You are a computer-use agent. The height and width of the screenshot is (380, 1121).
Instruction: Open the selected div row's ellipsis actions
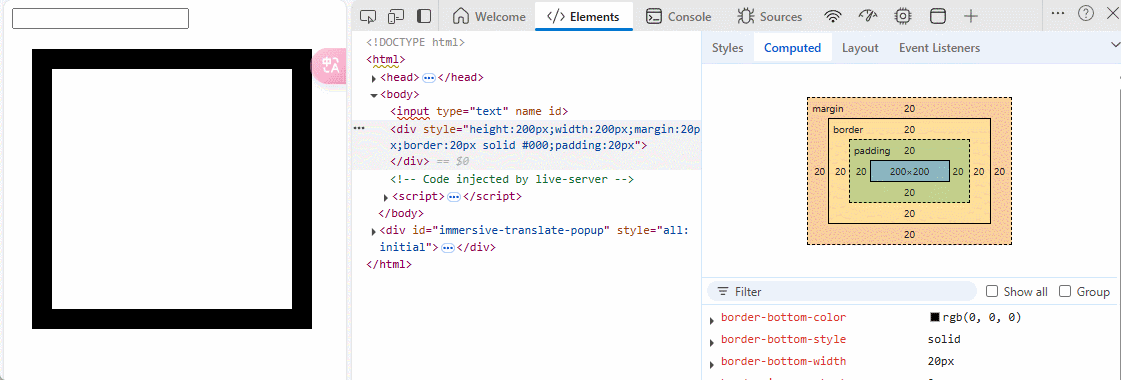click(360, 129)
